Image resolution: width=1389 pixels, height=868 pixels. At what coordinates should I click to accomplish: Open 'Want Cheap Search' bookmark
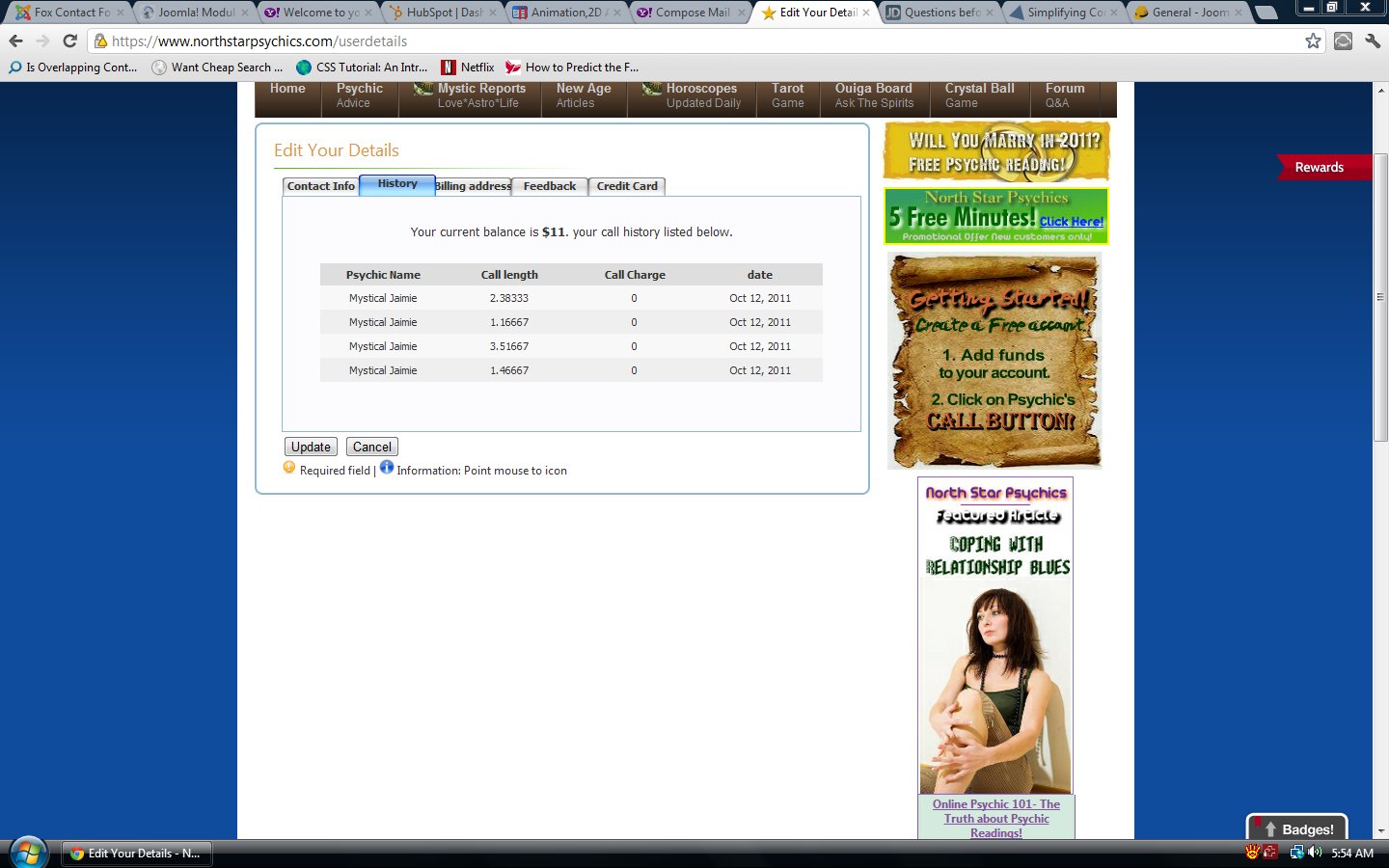pyautogui.click(x=218, y=68)
